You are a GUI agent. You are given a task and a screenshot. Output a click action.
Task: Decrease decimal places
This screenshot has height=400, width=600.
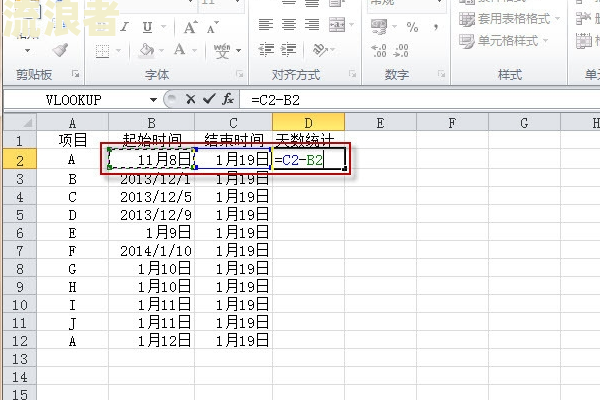click(x=401, y=51)
